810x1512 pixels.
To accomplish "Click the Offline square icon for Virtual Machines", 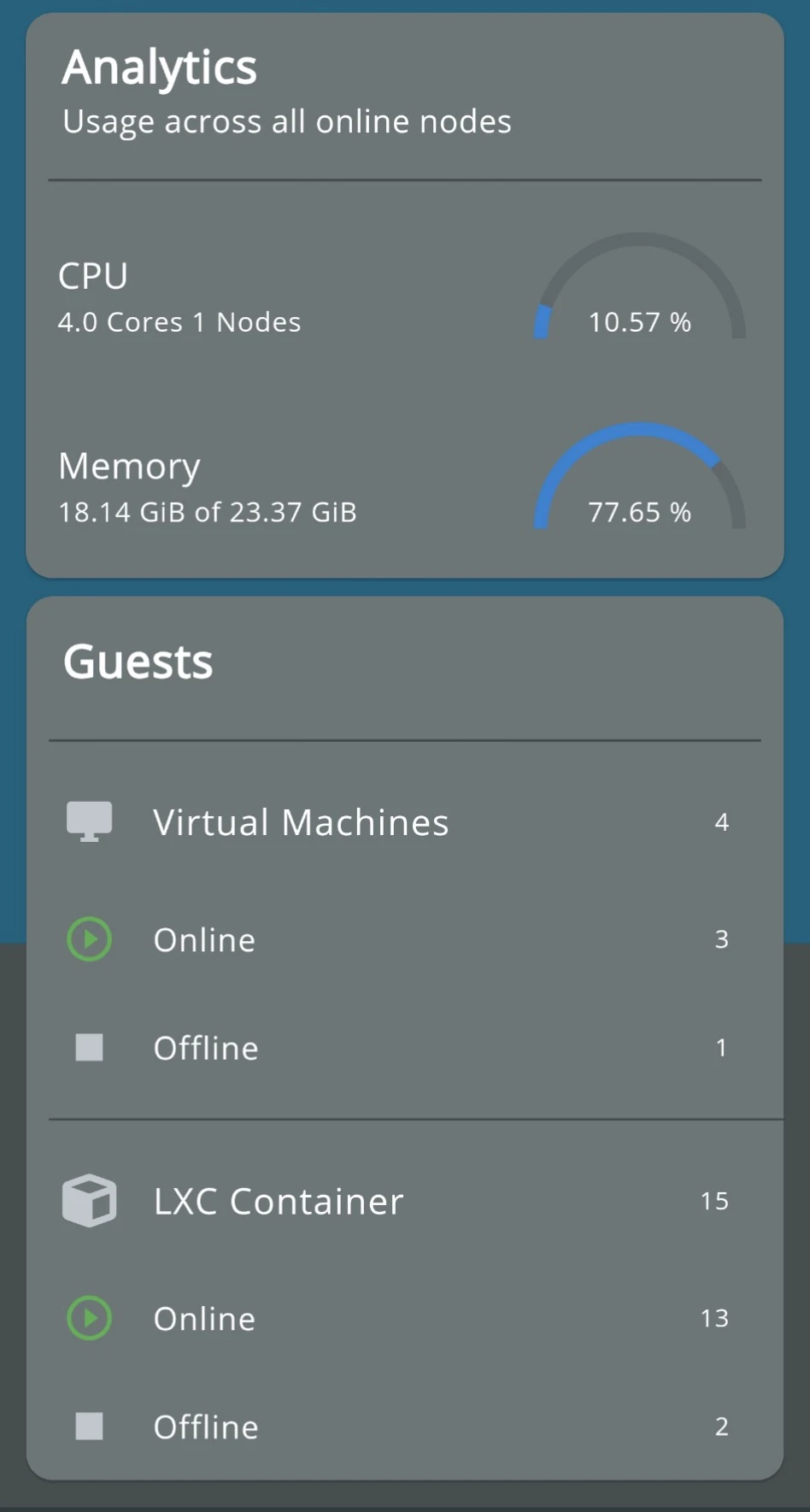I will click(x=90, y=1047).
